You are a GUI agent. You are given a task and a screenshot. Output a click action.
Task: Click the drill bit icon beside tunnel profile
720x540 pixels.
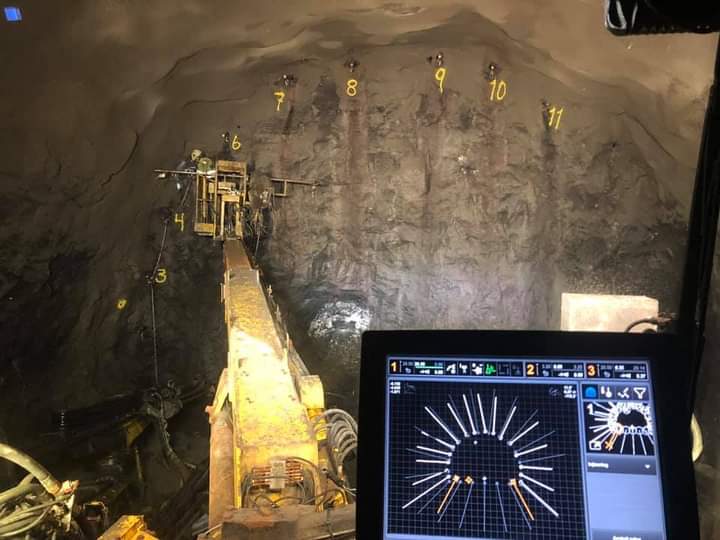(607, 393)
